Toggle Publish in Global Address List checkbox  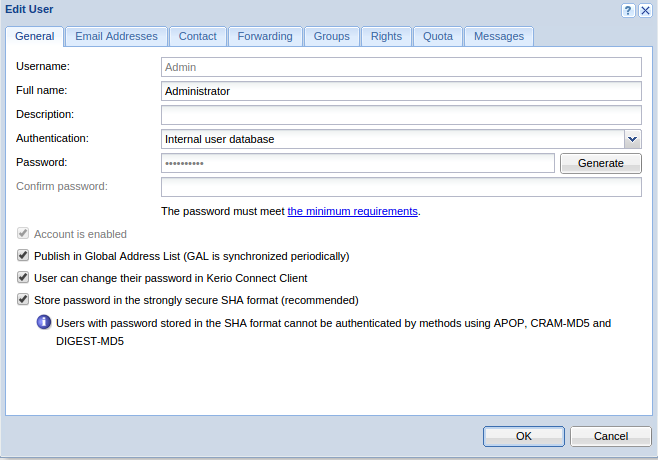[x=23, y=255]
